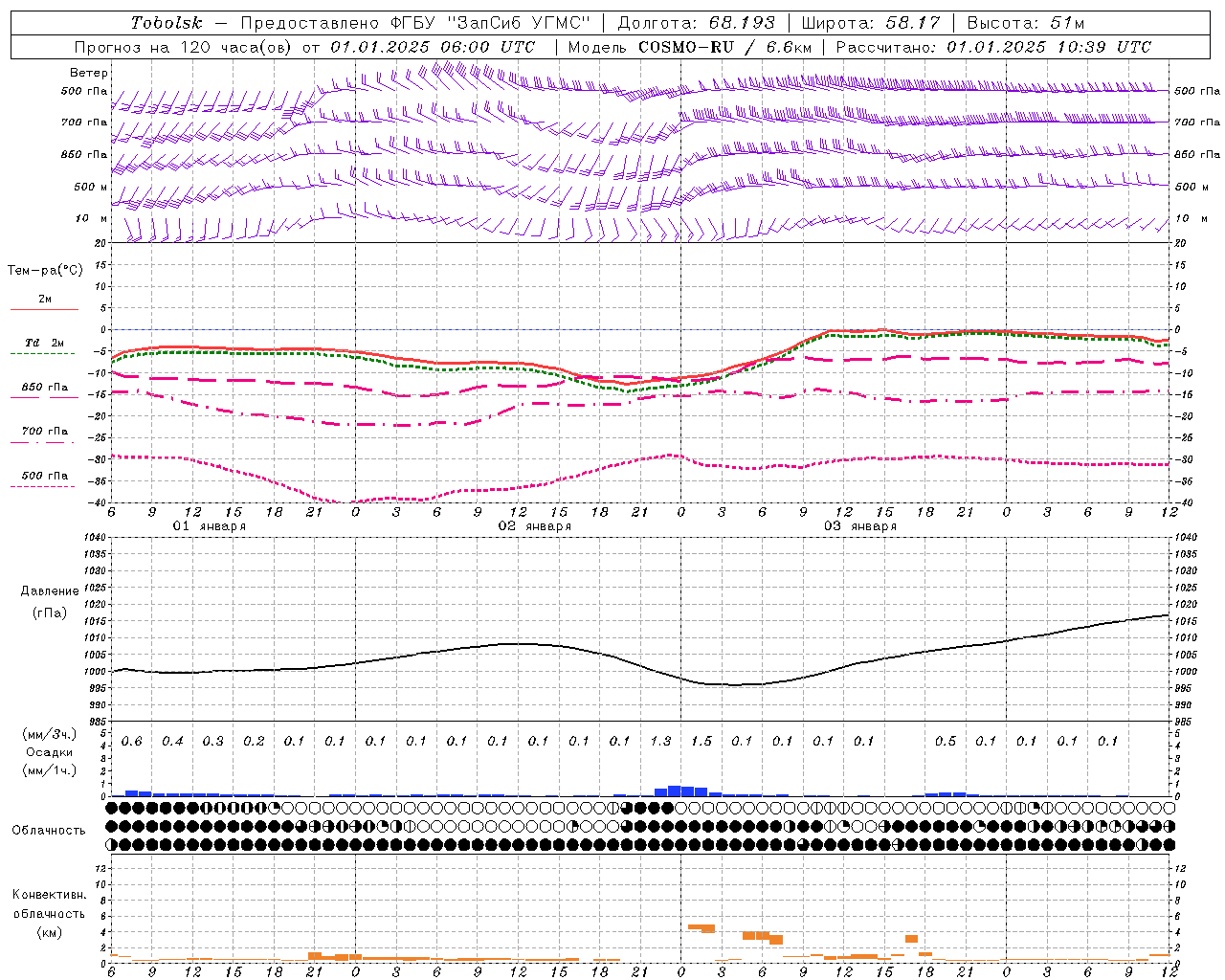Click the '(мм/3ч.)' precipitation unit label
1225x980 pixels.
pos(50,734)
